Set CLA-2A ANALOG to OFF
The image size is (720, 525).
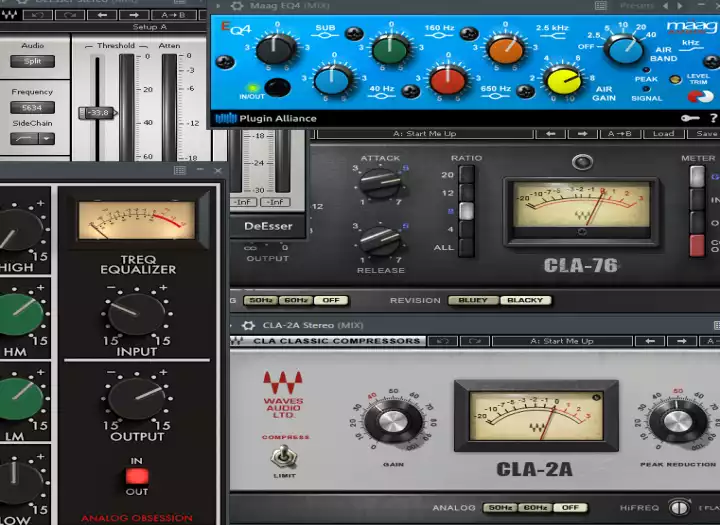(x=570, y=508)
